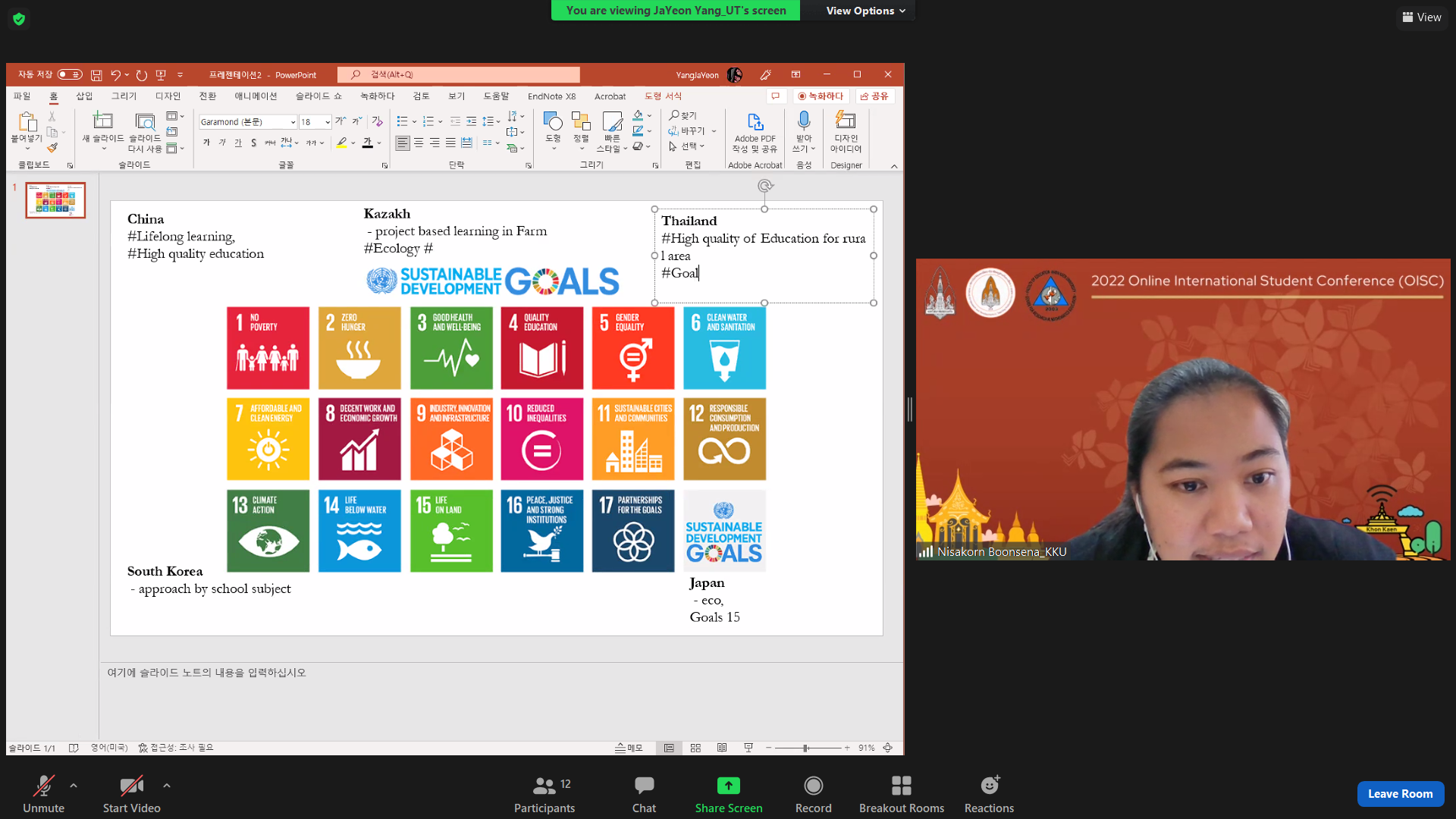Viewport: 1456px width, 819px height.
Task: Click the Dictate microphone icon
Action: (804, 121)
